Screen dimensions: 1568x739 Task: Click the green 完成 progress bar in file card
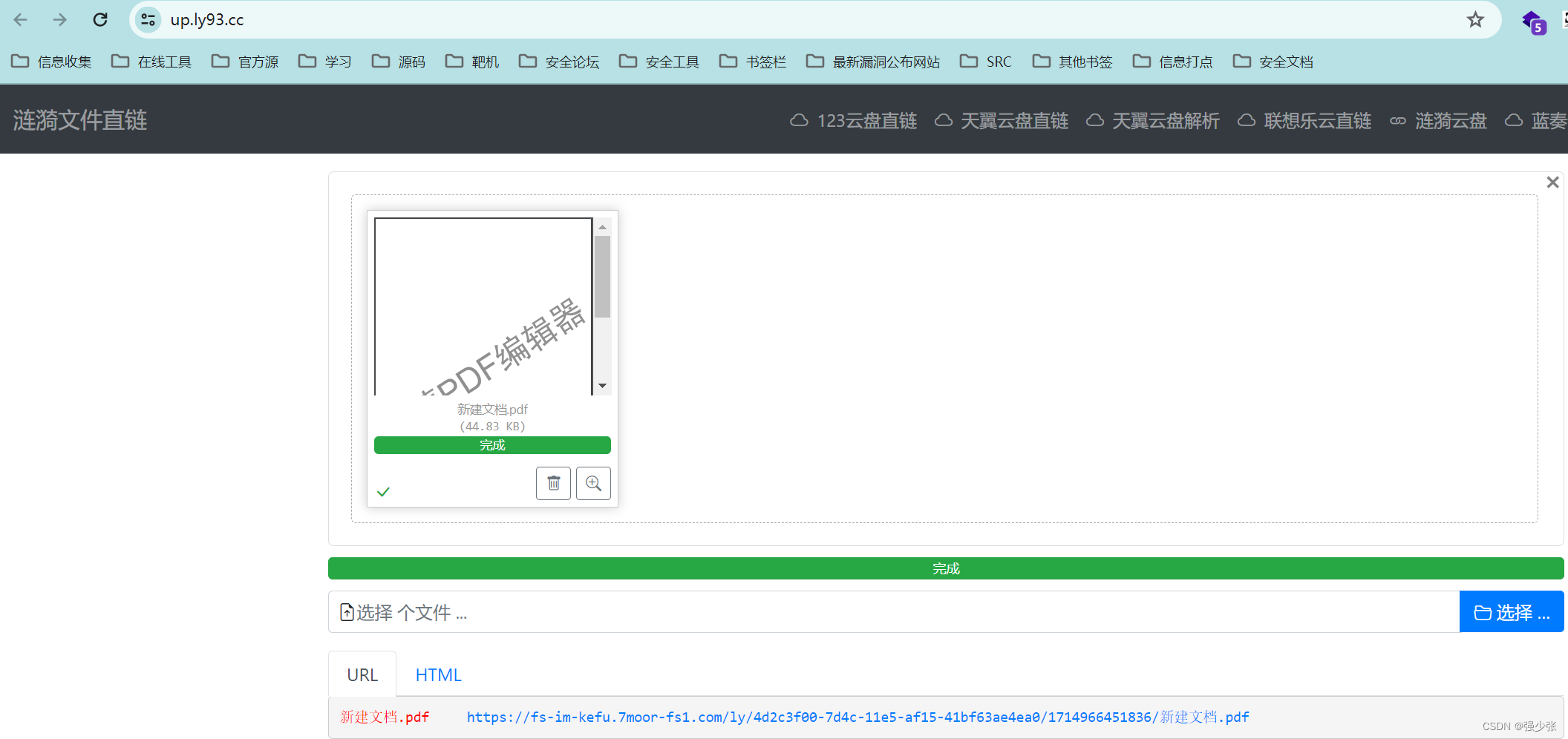(x=492, y=445)
